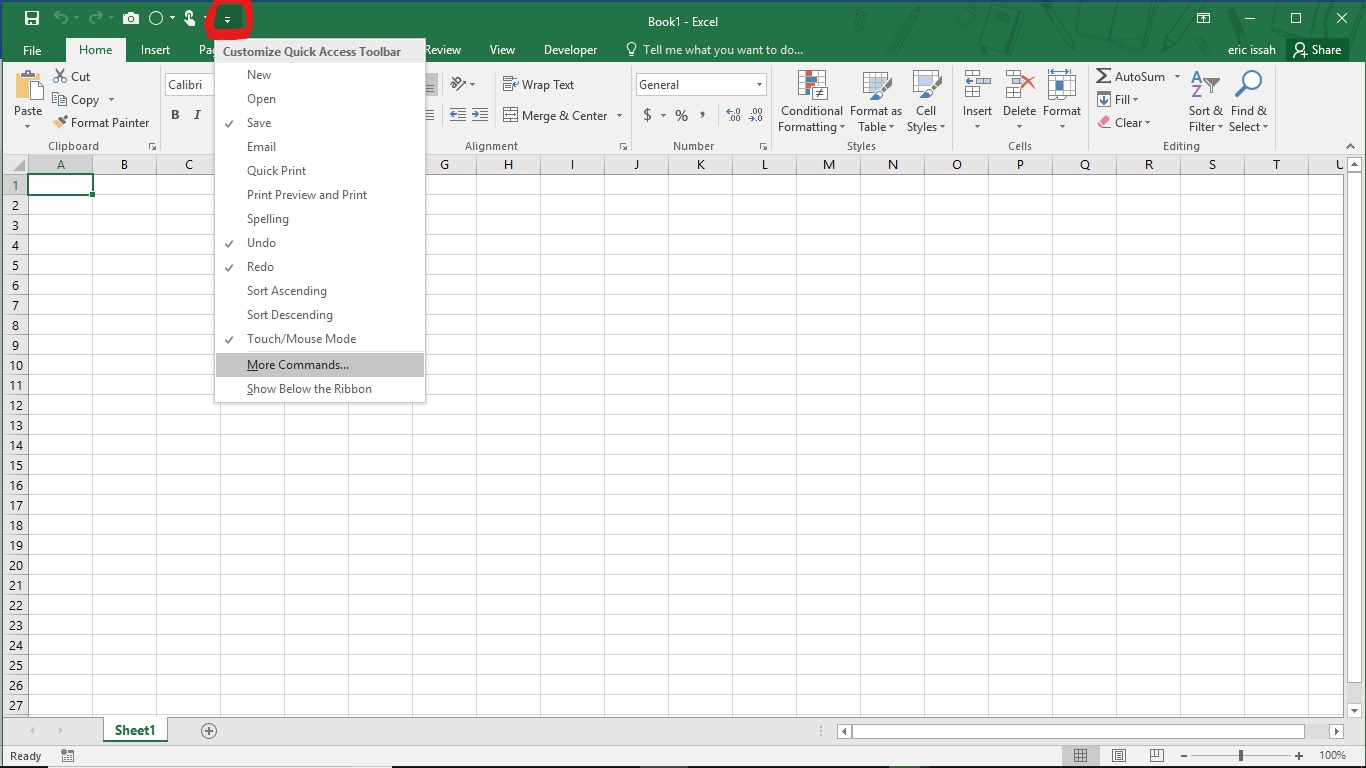Switch to Page Layout view in the status bar
1366x768 pixels.
(1119, 756)
